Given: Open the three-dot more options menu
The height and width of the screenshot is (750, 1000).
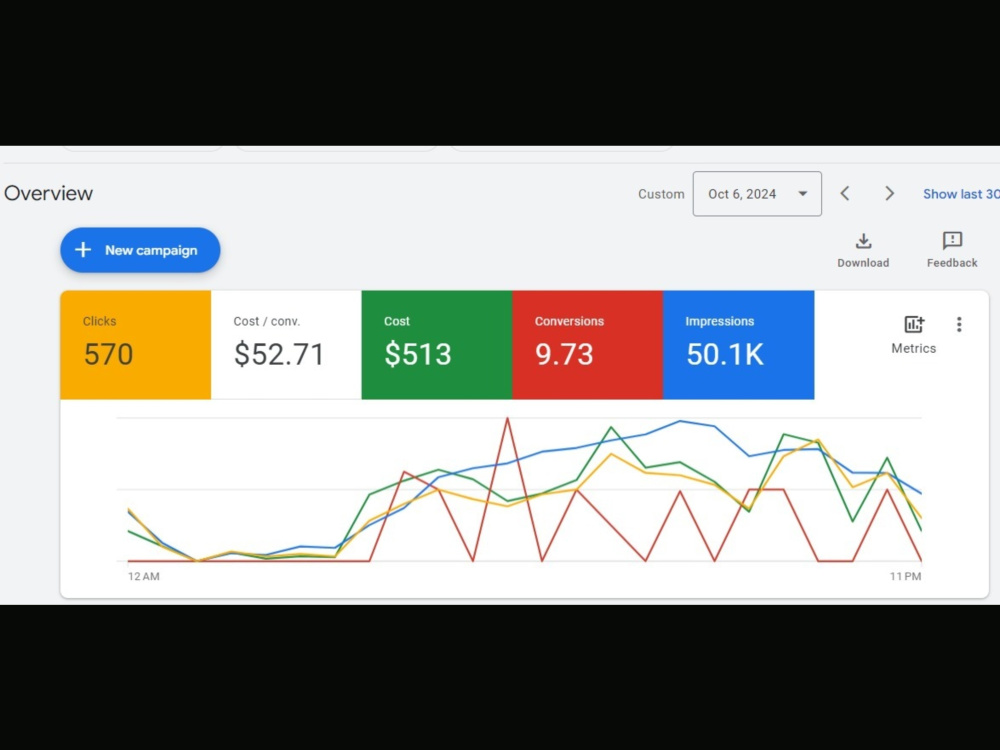Looking at the screenshot, I should click(959, 325).
